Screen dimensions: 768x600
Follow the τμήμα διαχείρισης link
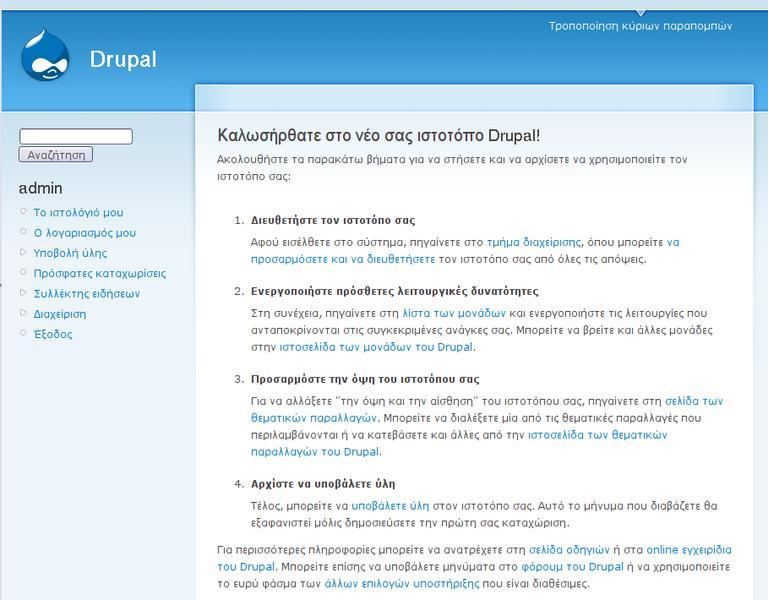tap(534, 242)
